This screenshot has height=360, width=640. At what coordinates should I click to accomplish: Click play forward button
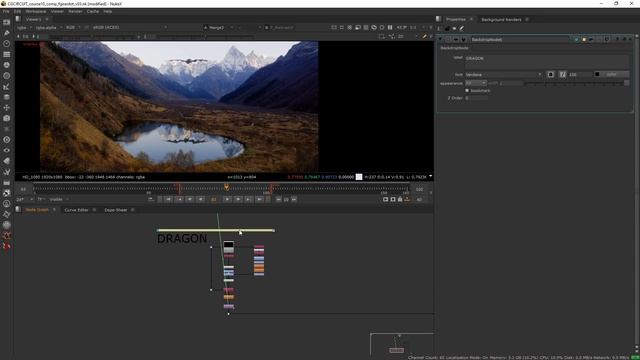point(227,199)
